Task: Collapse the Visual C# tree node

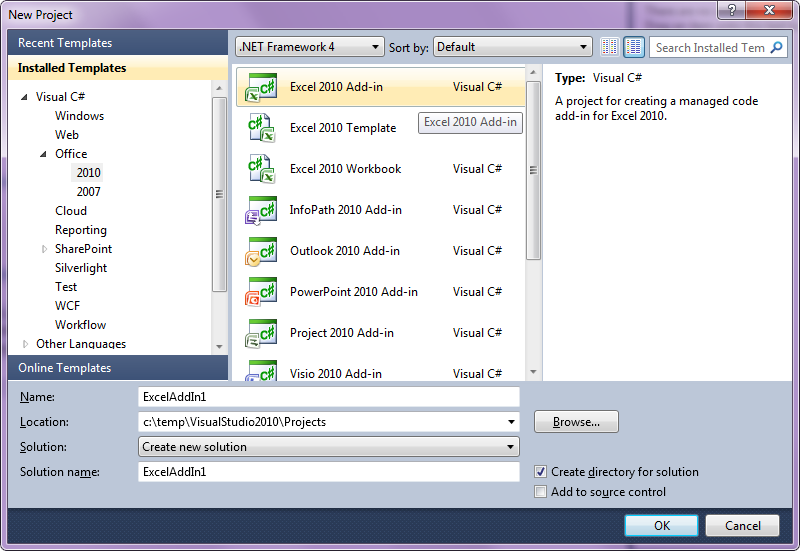Action: (x=24, y=97)
